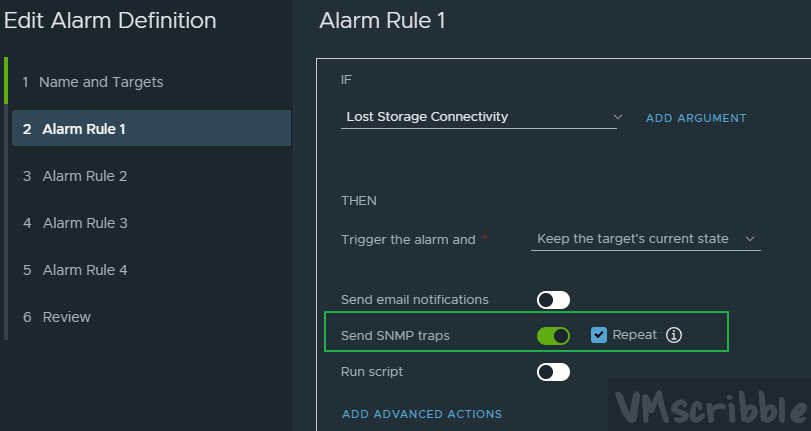The width and height of the screenshot is (811, 431).
Task: Click the ADD ARGUMENT link
Action: pyautogui.click(x=696, y=118)
